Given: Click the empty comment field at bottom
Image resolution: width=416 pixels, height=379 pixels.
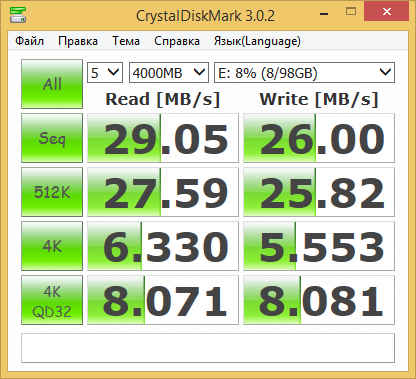Looking at the screenshot, I should (x=208, y=348).
